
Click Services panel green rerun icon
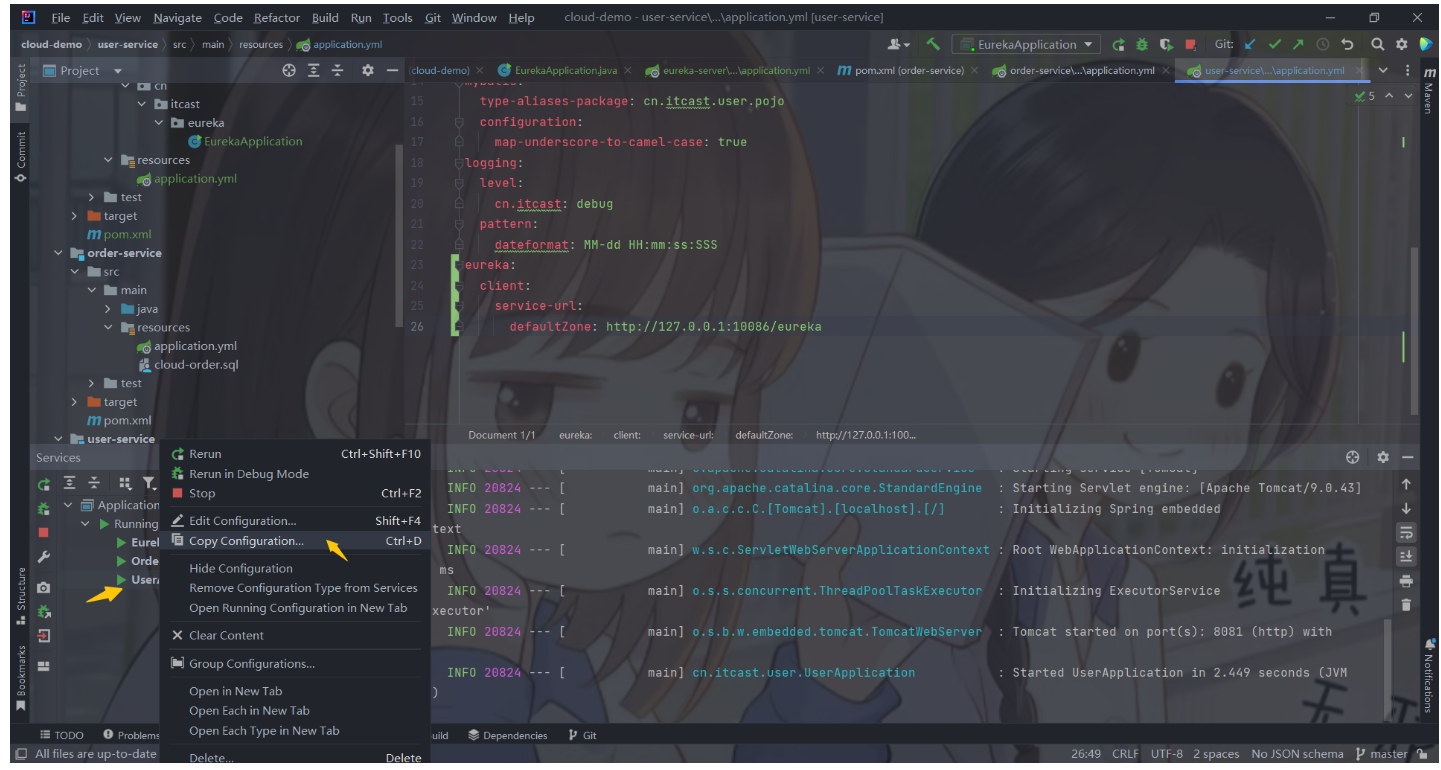pyautogui.click(x=44, y=483)
